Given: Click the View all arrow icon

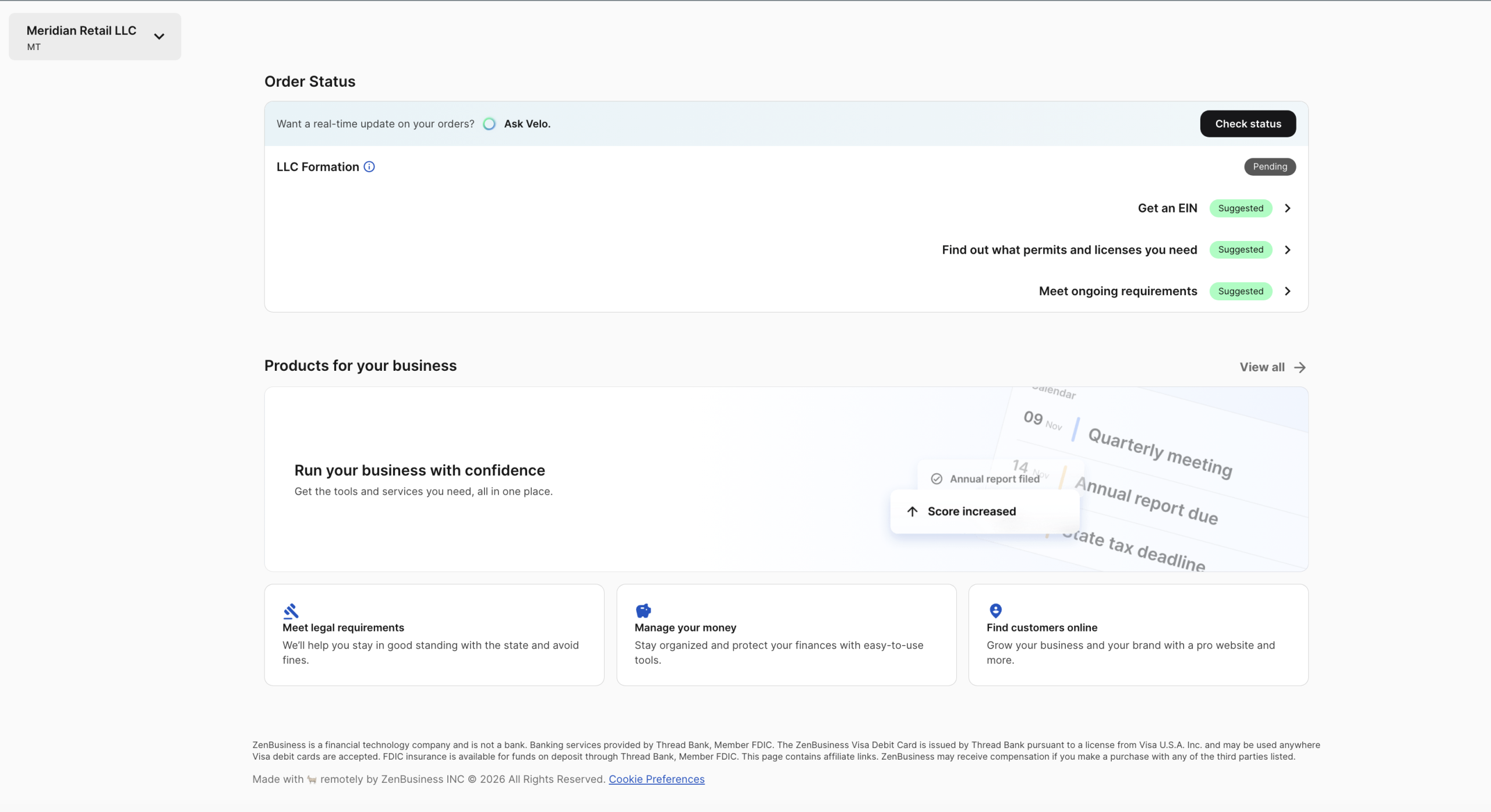Looking at the screenshot, I should click(x=1300, y=367).
